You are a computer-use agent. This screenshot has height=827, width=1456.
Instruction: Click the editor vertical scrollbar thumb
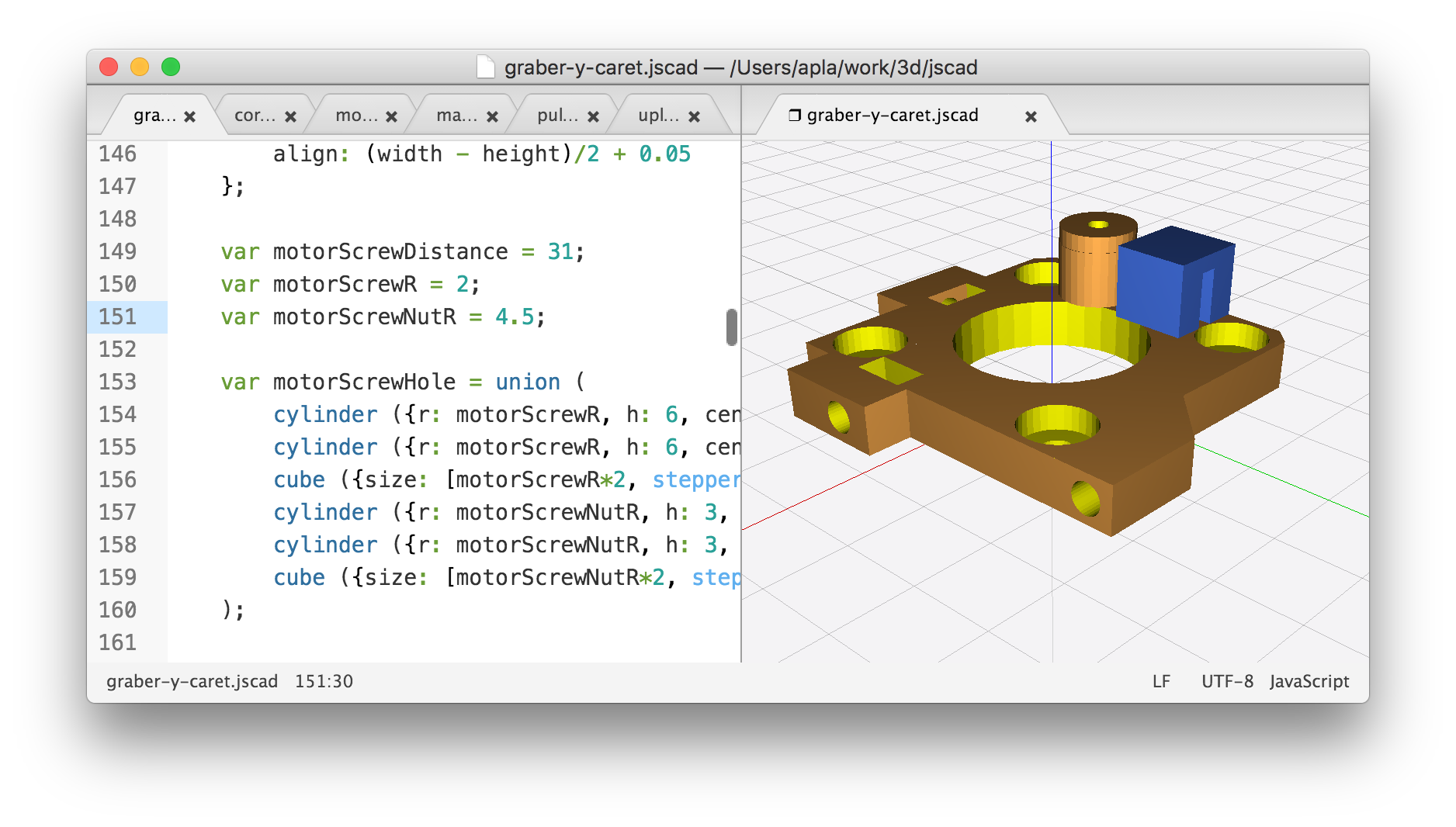coord(731,327)
